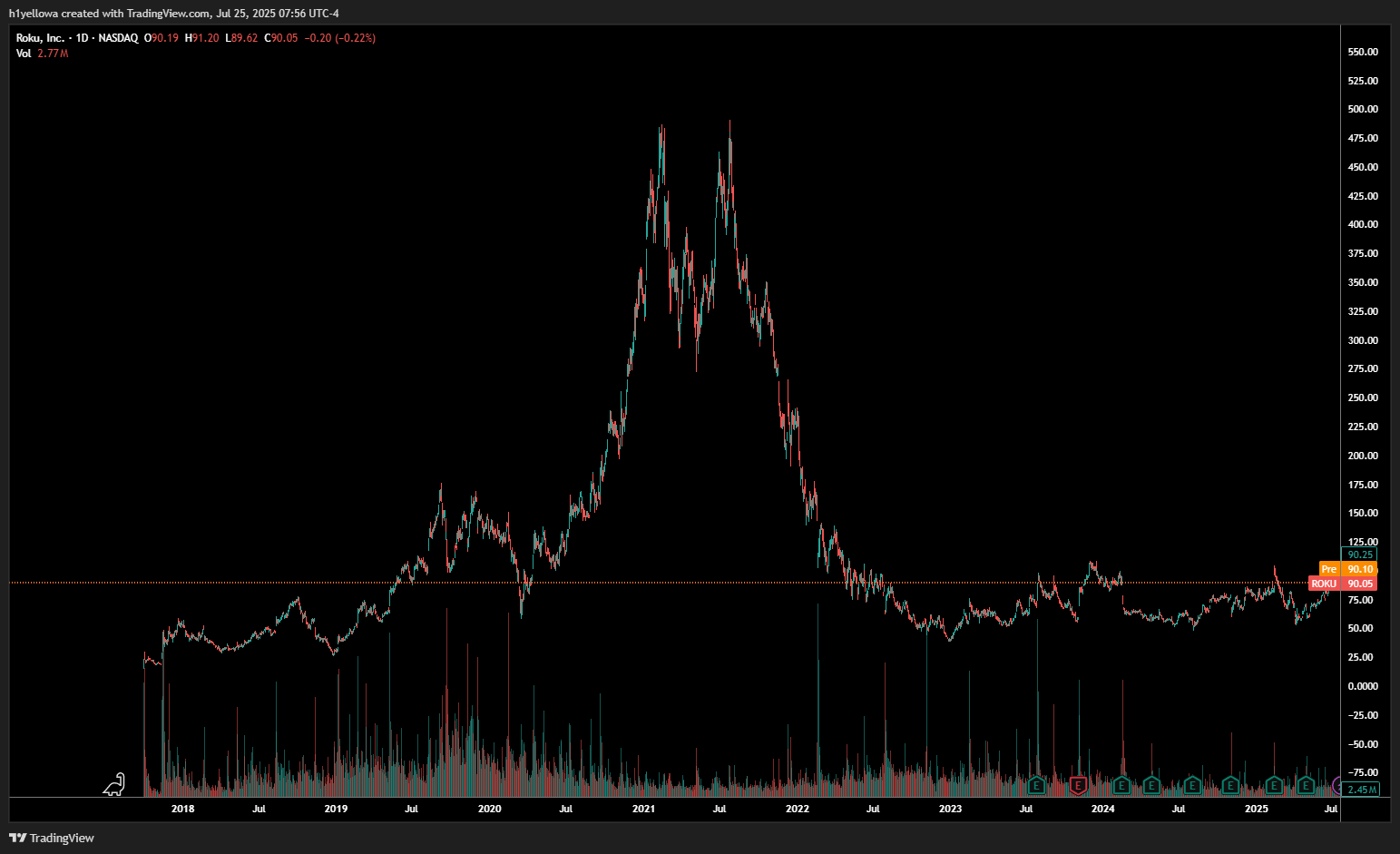The width and height of the screenshot is (1400, 854).
Task: Click the green 90.25 price axis label
Action: (x=1359, y=555)
